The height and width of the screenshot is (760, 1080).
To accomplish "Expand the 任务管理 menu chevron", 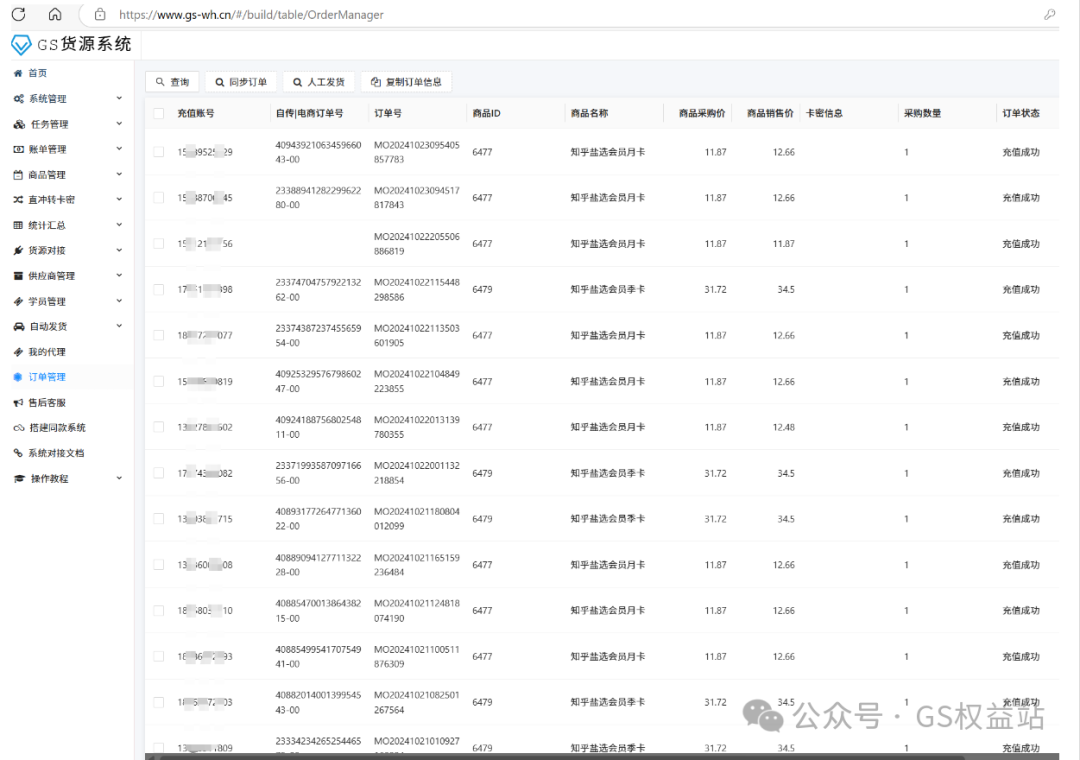I will coord(119,124).
